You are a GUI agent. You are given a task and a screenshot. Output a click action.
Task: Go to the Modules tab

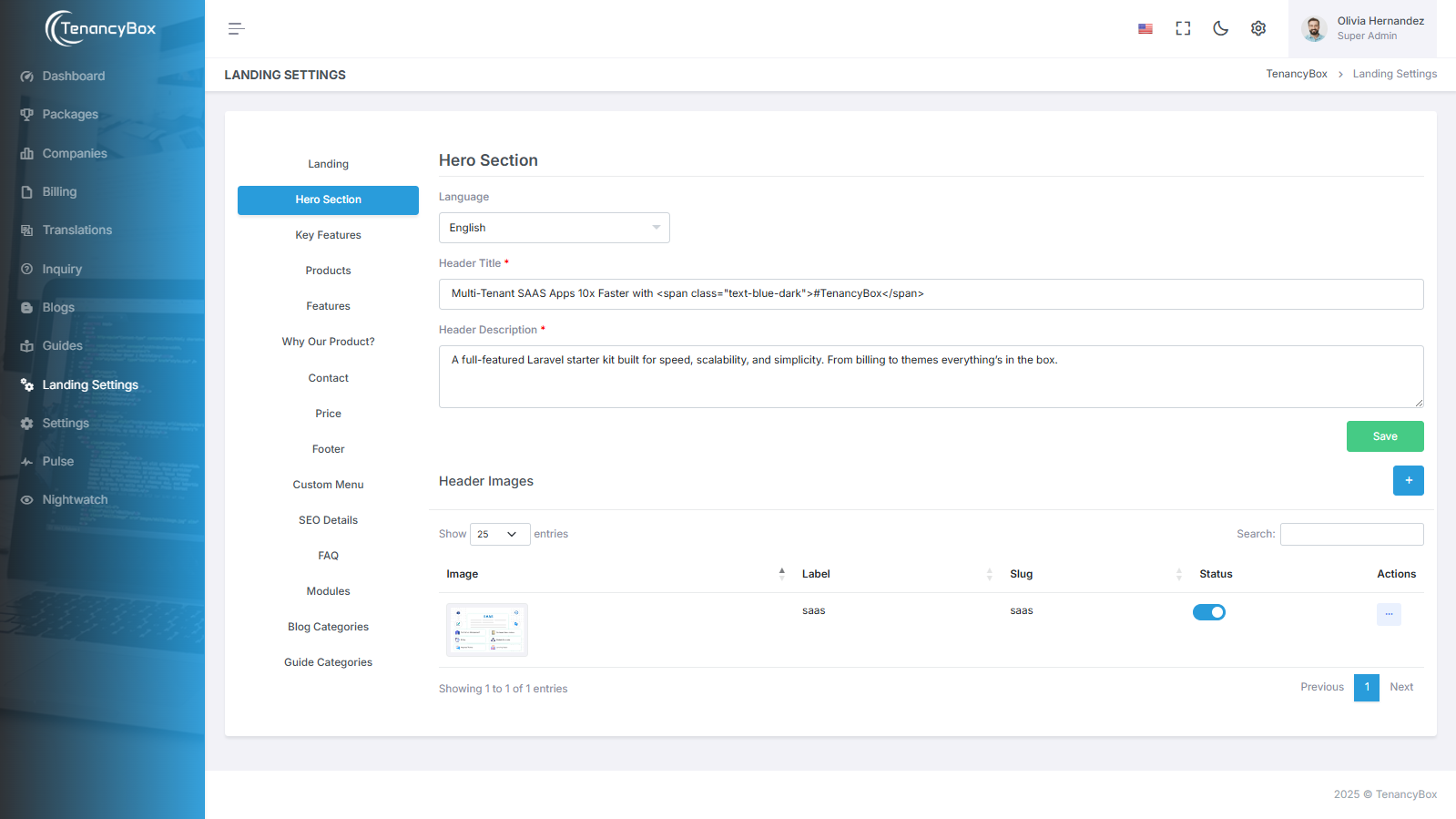[328, 592]
